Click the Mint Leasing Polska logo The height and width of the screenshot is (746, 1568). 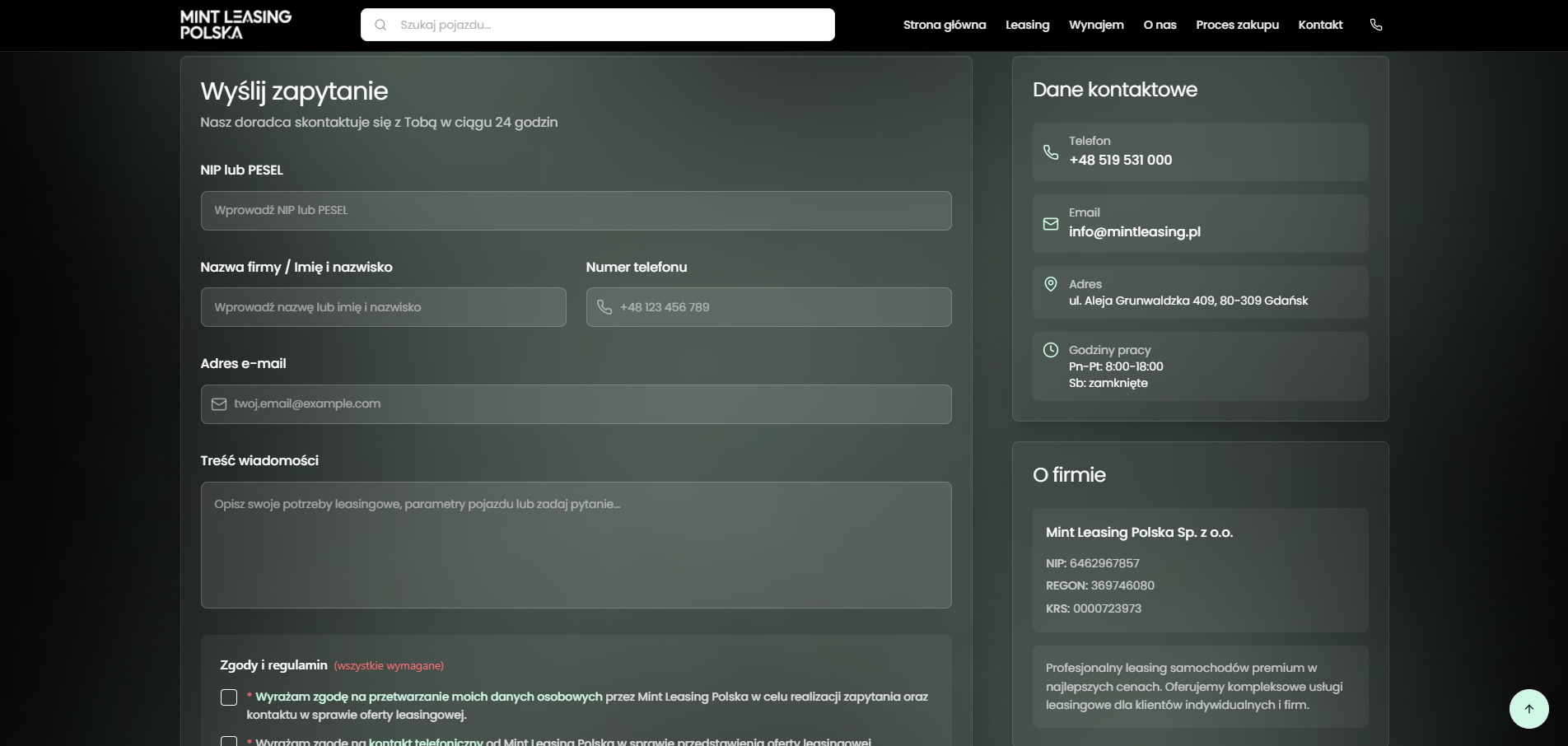(236, 25)
